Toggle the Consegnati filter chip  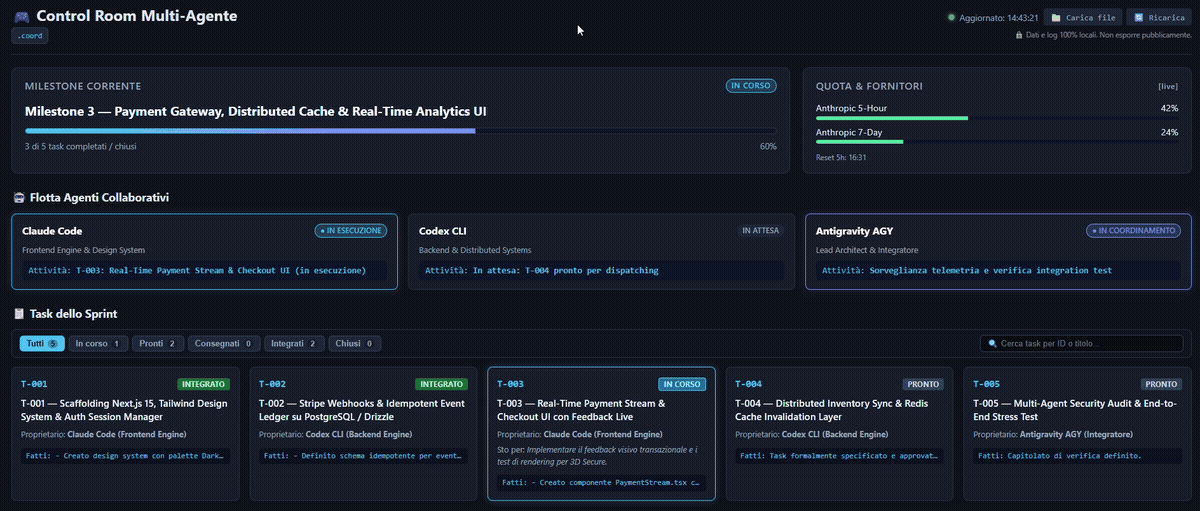tap(224, 344)
